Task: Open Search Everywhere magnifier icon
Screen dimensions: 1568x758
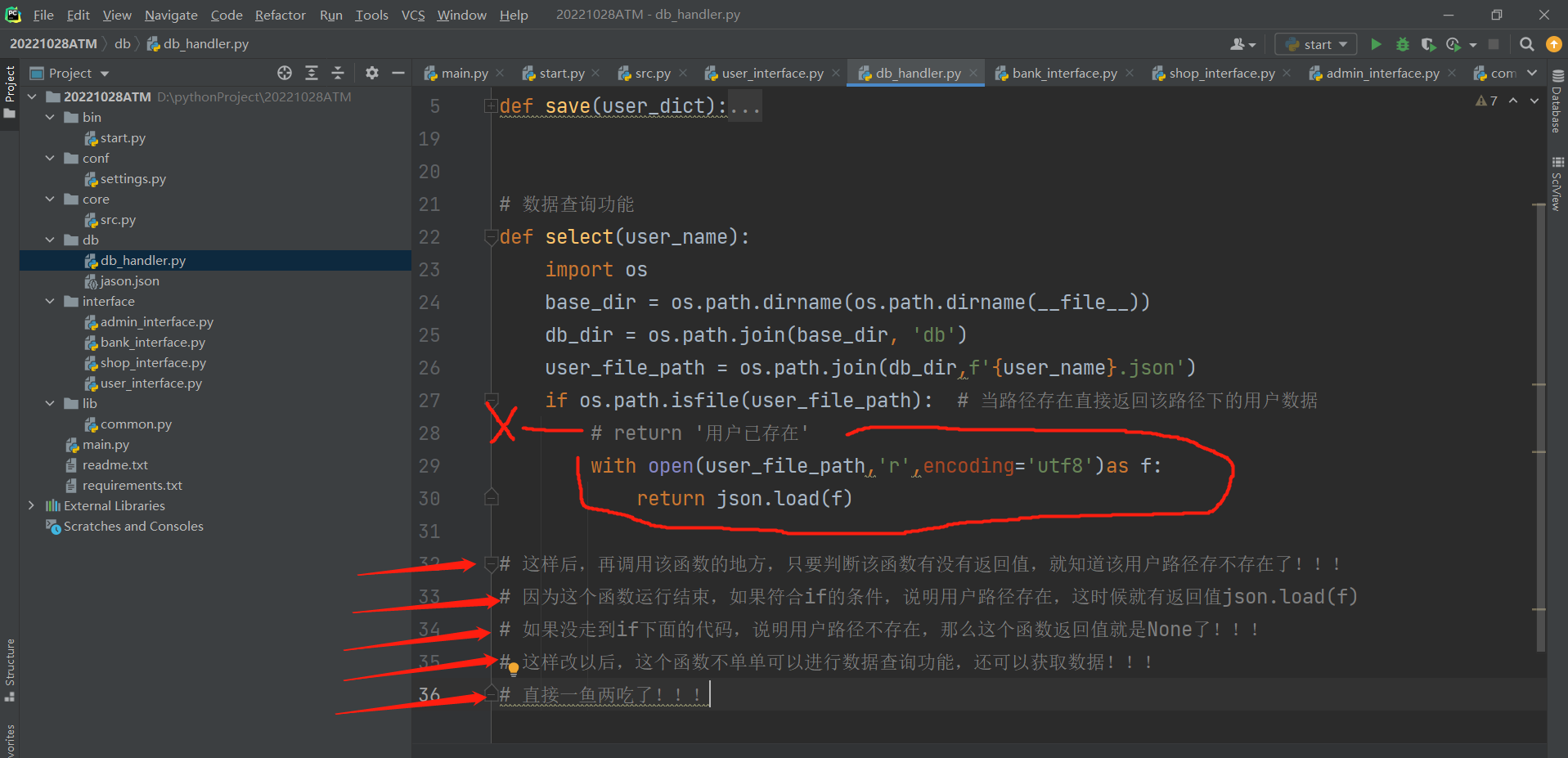Action: (1526, 44)
